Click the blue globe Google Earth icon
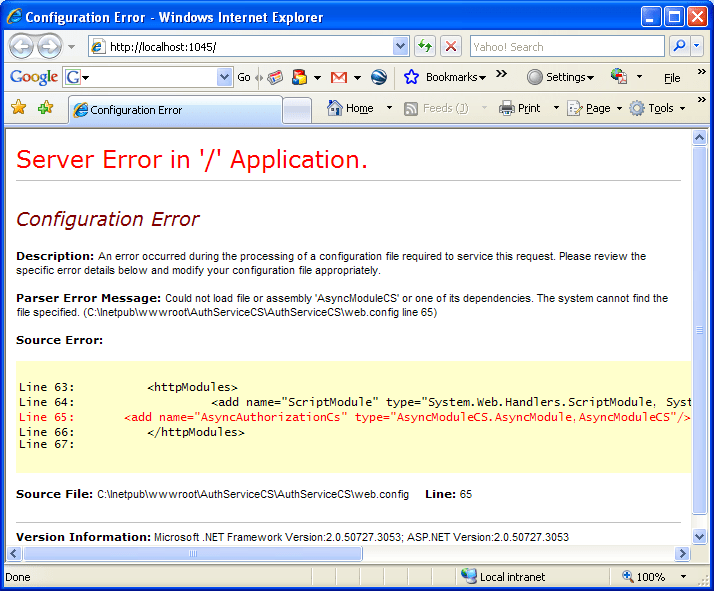714x591 pixels. coord(379,77)
